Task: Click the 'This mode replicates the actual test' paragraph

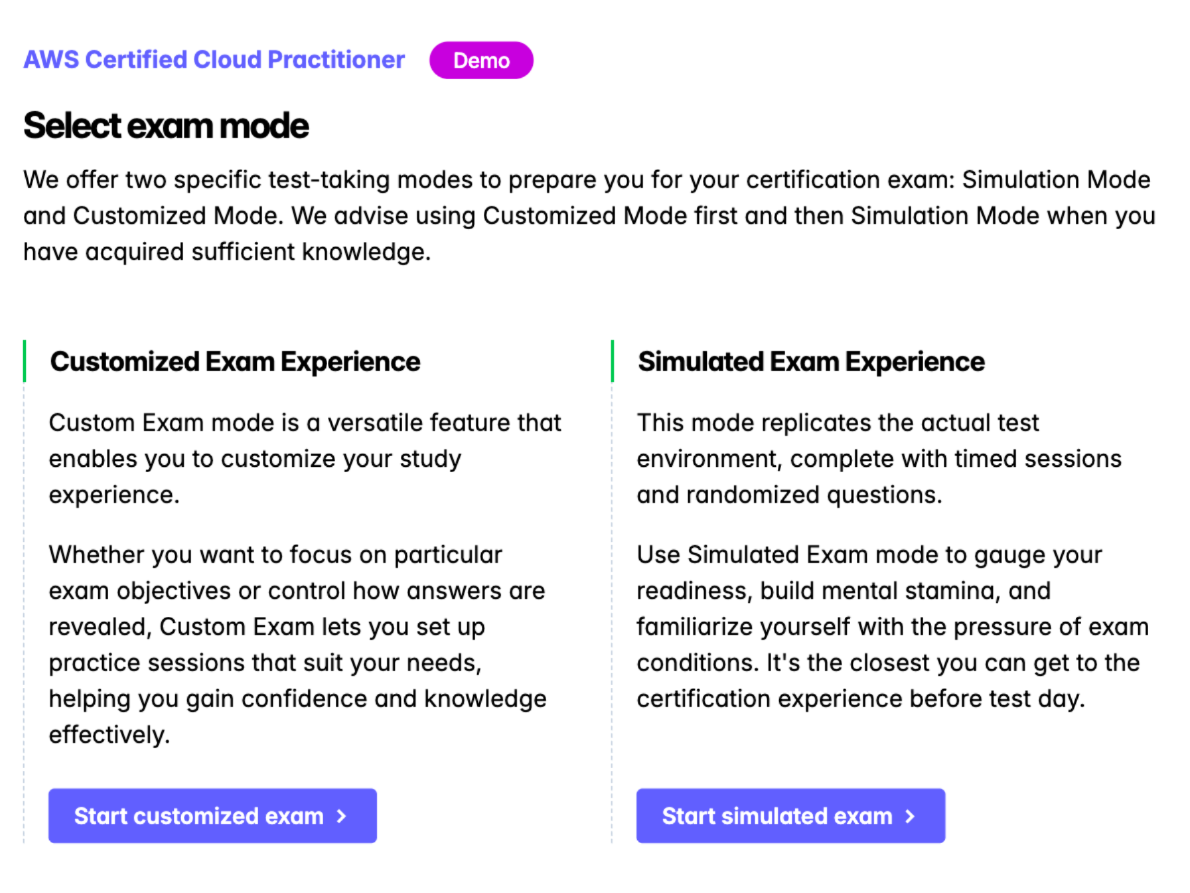Action: coord(879,458)
